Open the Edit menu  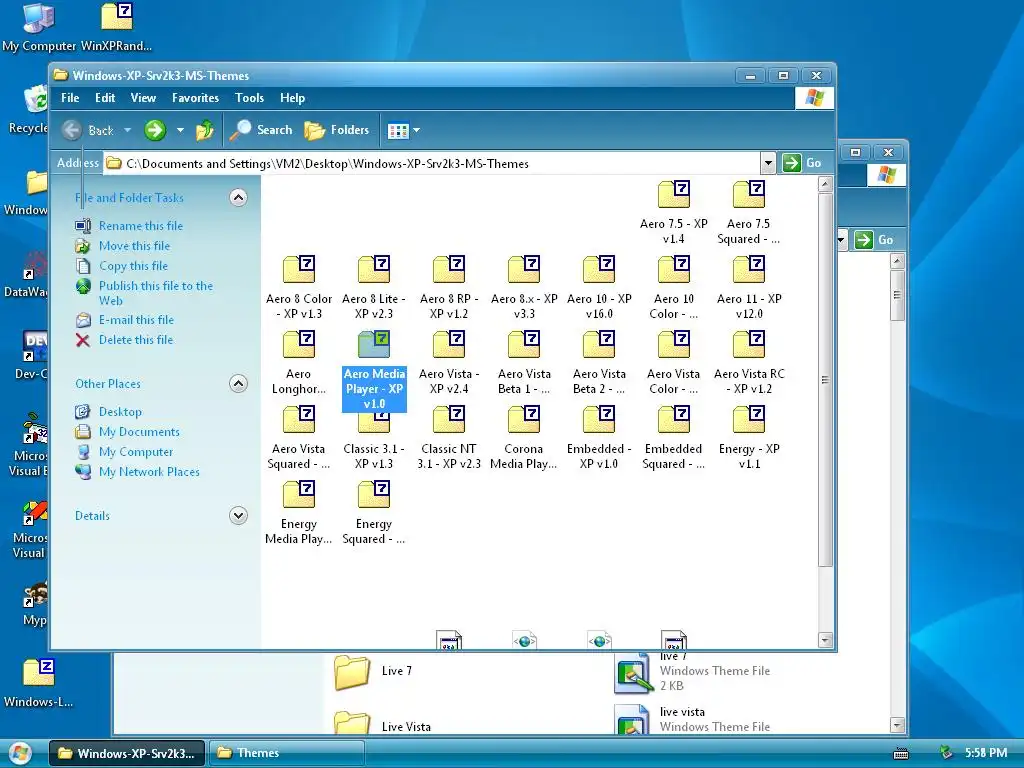click(104, 98)
